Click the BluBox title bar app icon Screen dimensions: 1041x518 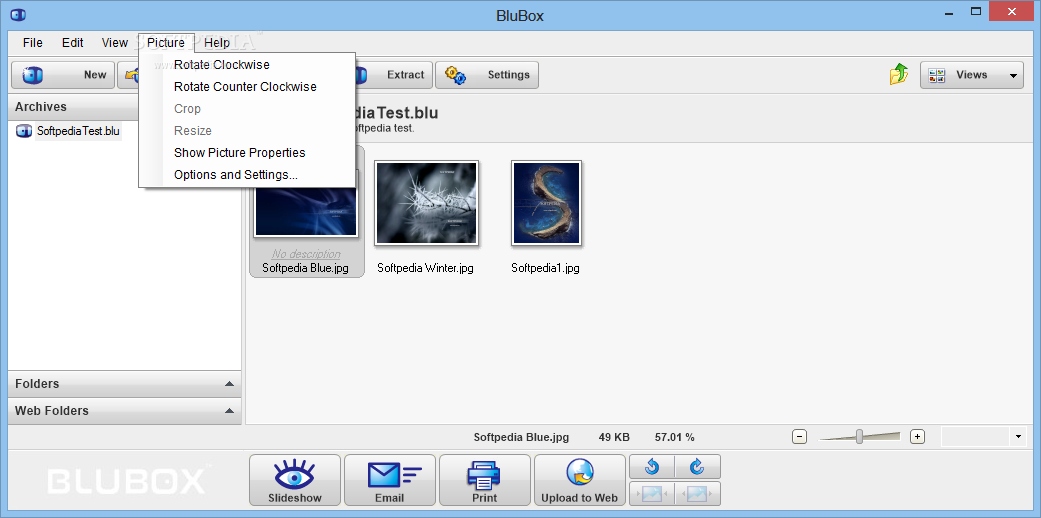tap(18, 13)
